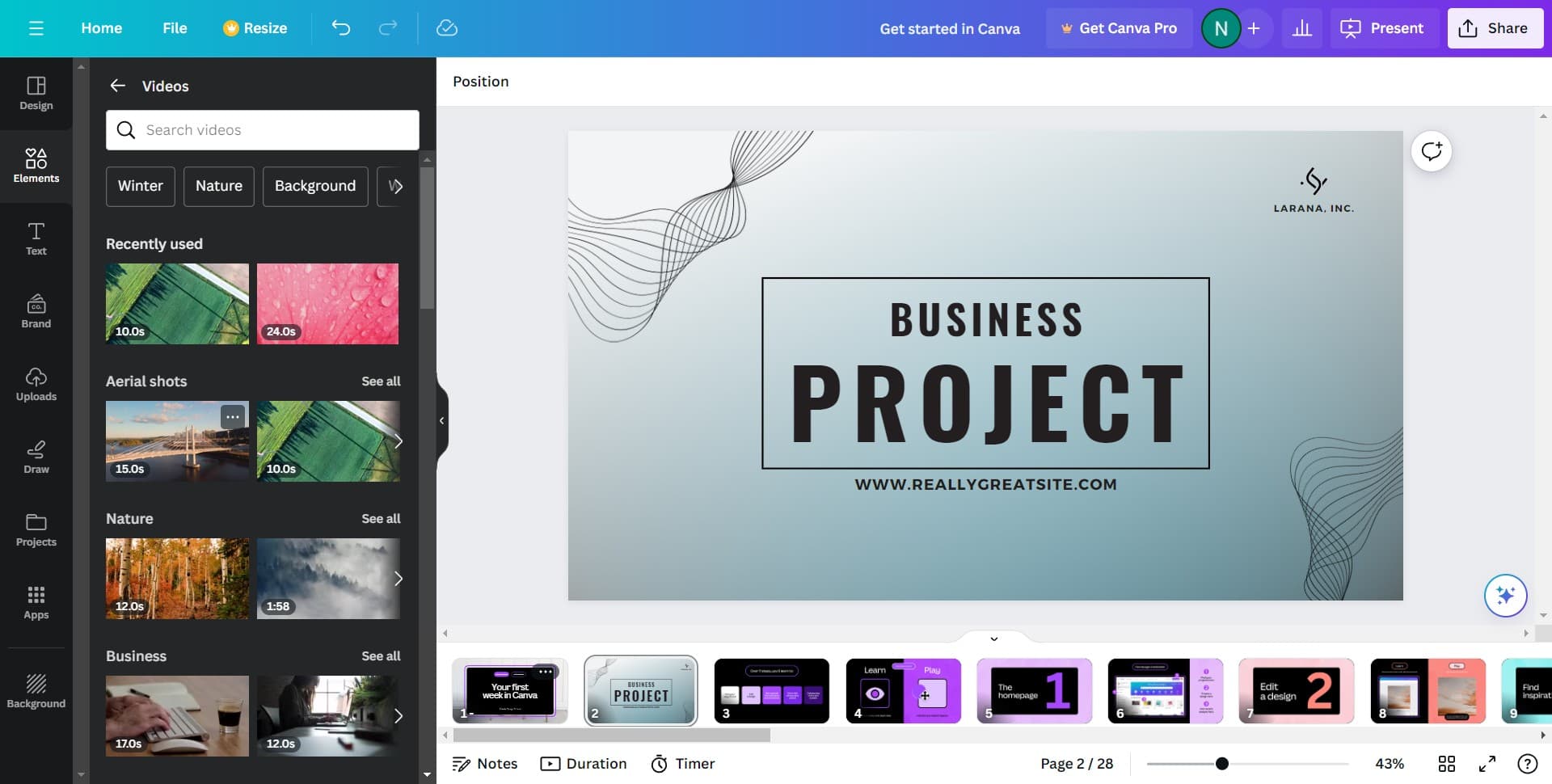Expand Nature videos row with right chevron
Viewport: 1552px width, 784px height.
point(398,579)
